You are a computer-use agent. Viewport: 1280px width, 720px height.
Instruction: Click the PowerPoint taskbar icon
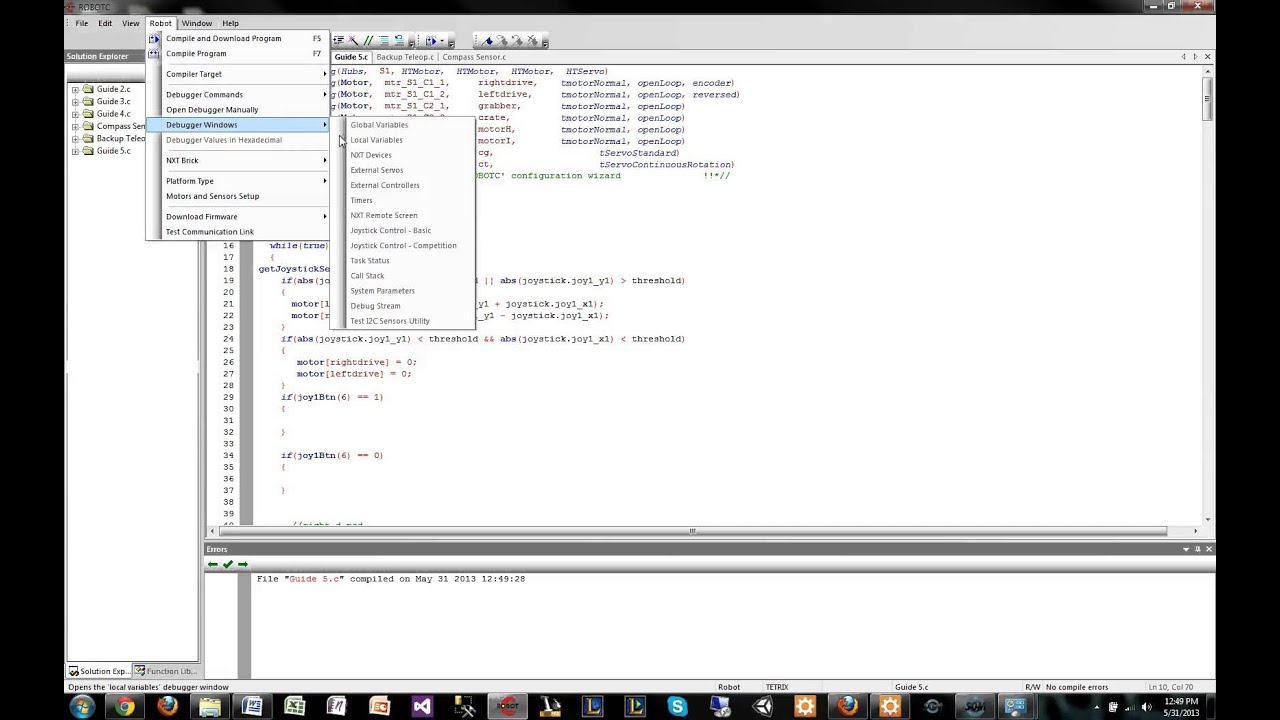point(379,707)
